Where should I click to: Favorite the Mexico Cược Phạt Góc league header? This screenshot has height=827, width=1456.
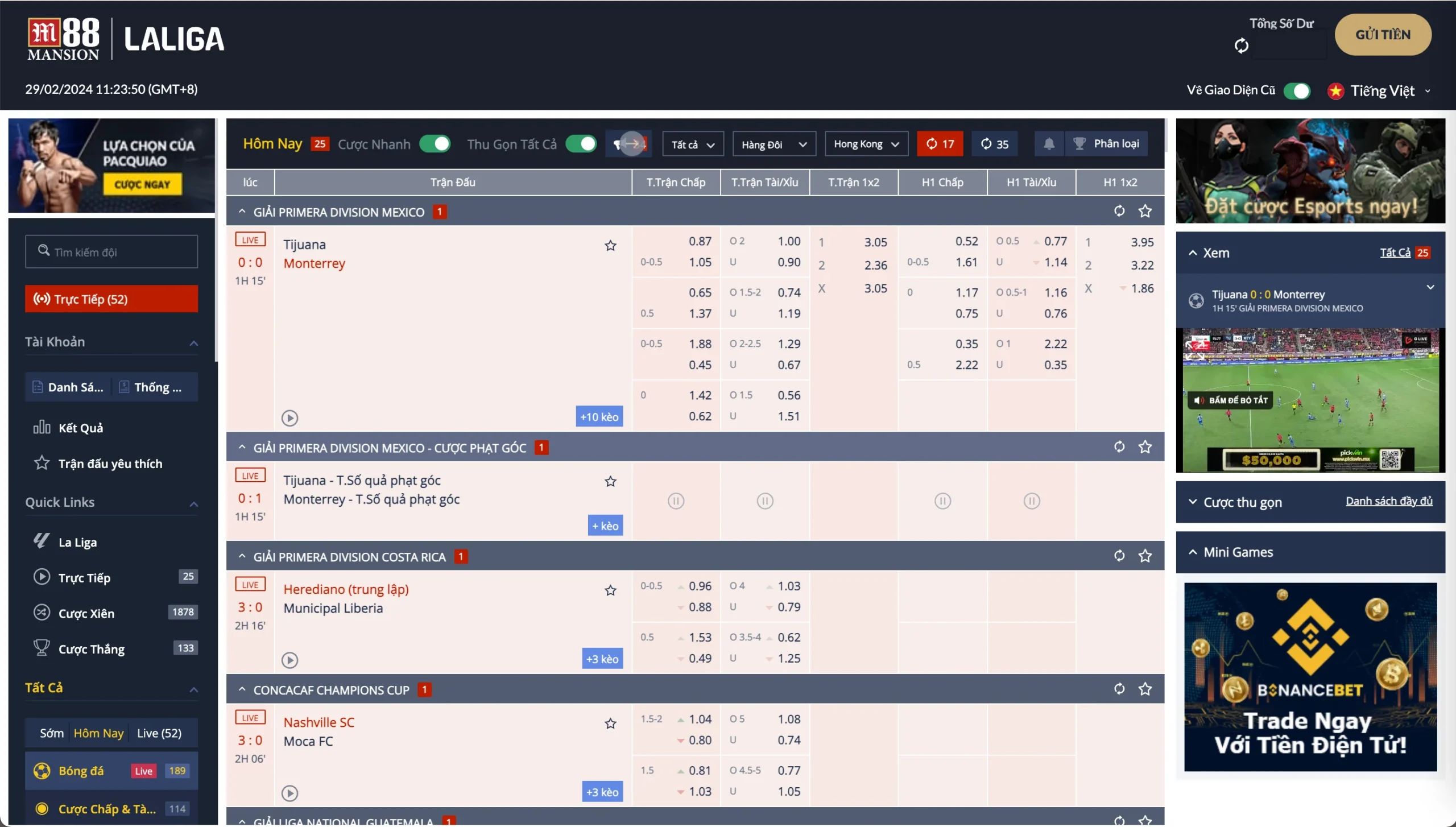coord(1145,447)
